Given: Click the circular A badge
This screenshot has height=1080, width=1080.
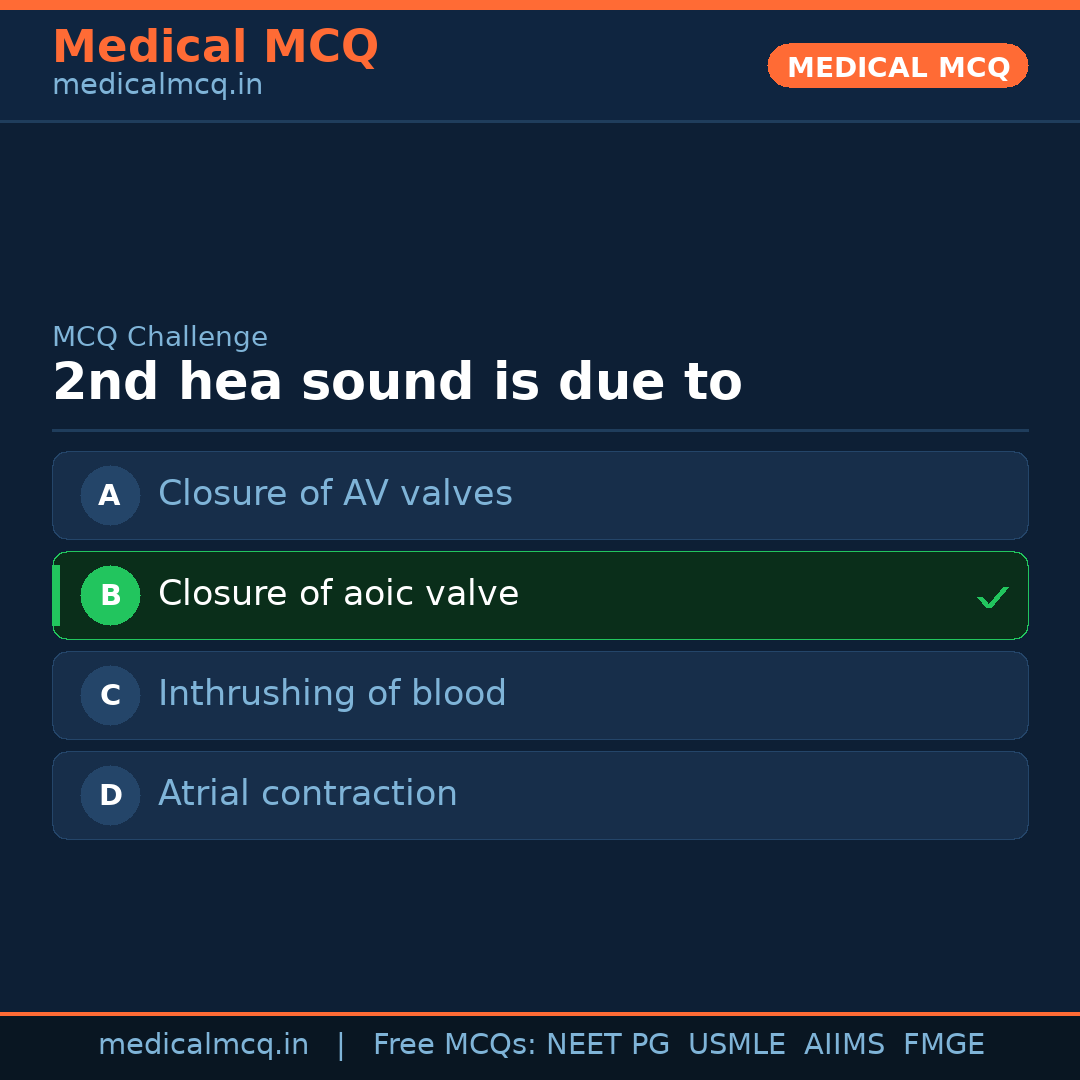Looking at the screenshot, I should click(x=110, y=495).
